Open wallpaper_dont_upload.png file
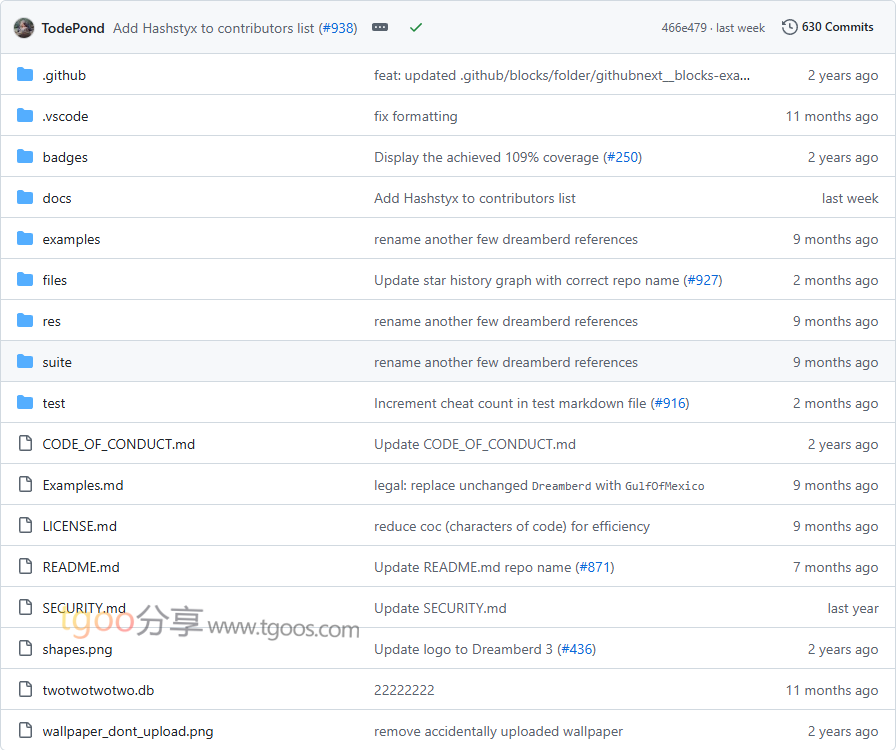This screenshot has width=896, height=751. pyautogui.click(x=127, y=731)
